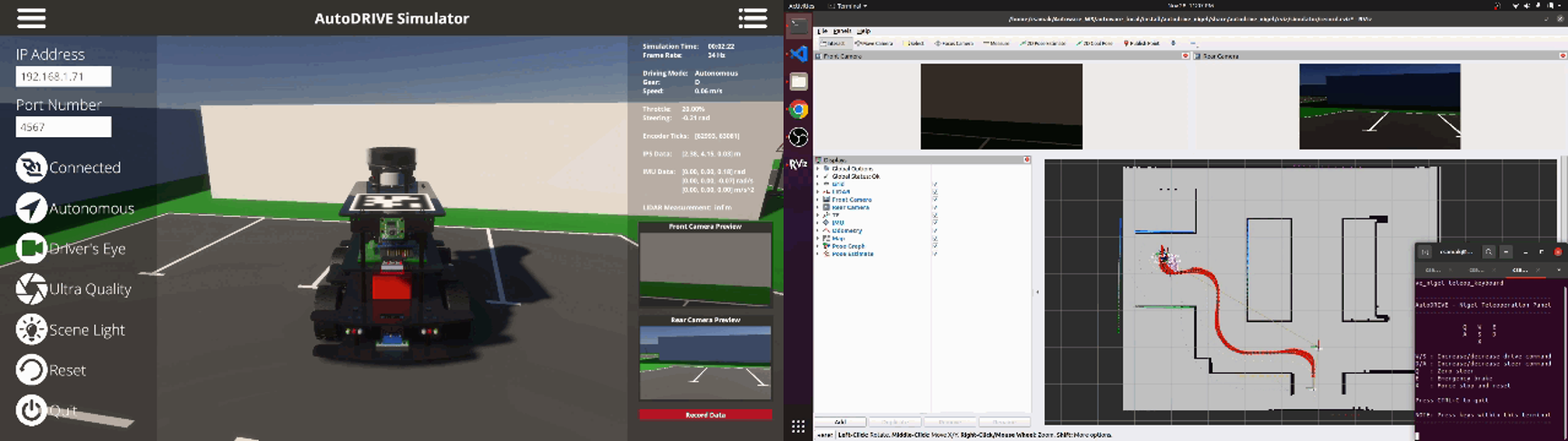Choose the Select tool in RViz toolbar
Image resolution: width=1568 pixels, height=441 pixels.
913,43
